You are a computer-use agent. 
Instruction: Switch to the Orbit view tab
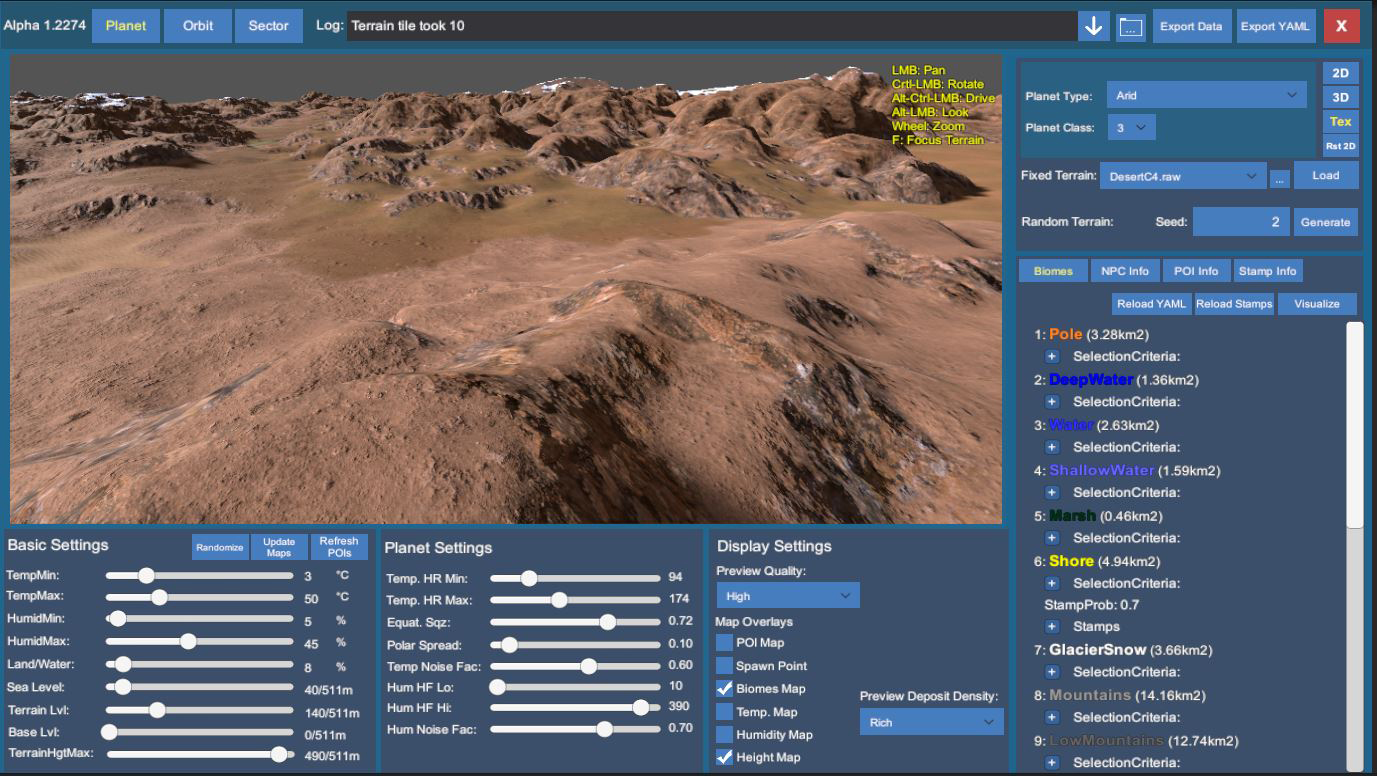tap(198, 26)
